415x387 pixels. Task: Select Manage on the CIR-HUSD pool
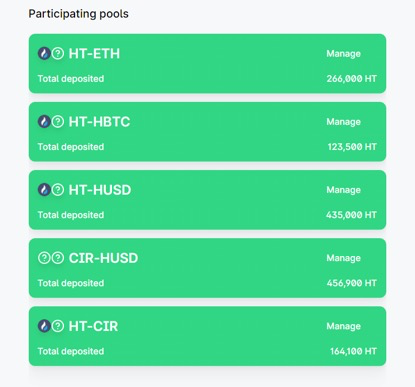tap(343, 258)
